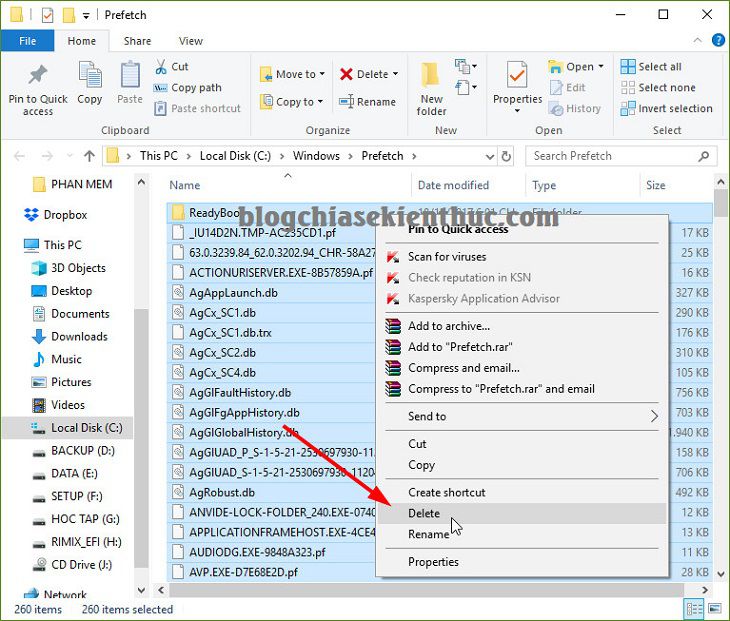Click the Back navigation arrow
The width and height of the screenshot is (730, 621).
point(20,156)
